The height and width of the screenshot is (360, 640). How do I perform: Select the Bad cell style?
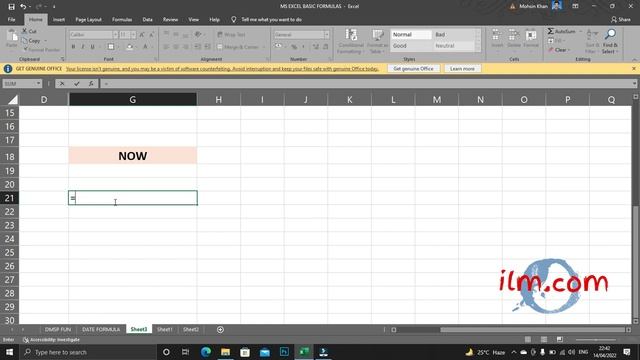pyautogui.click(x=453, y=35)
